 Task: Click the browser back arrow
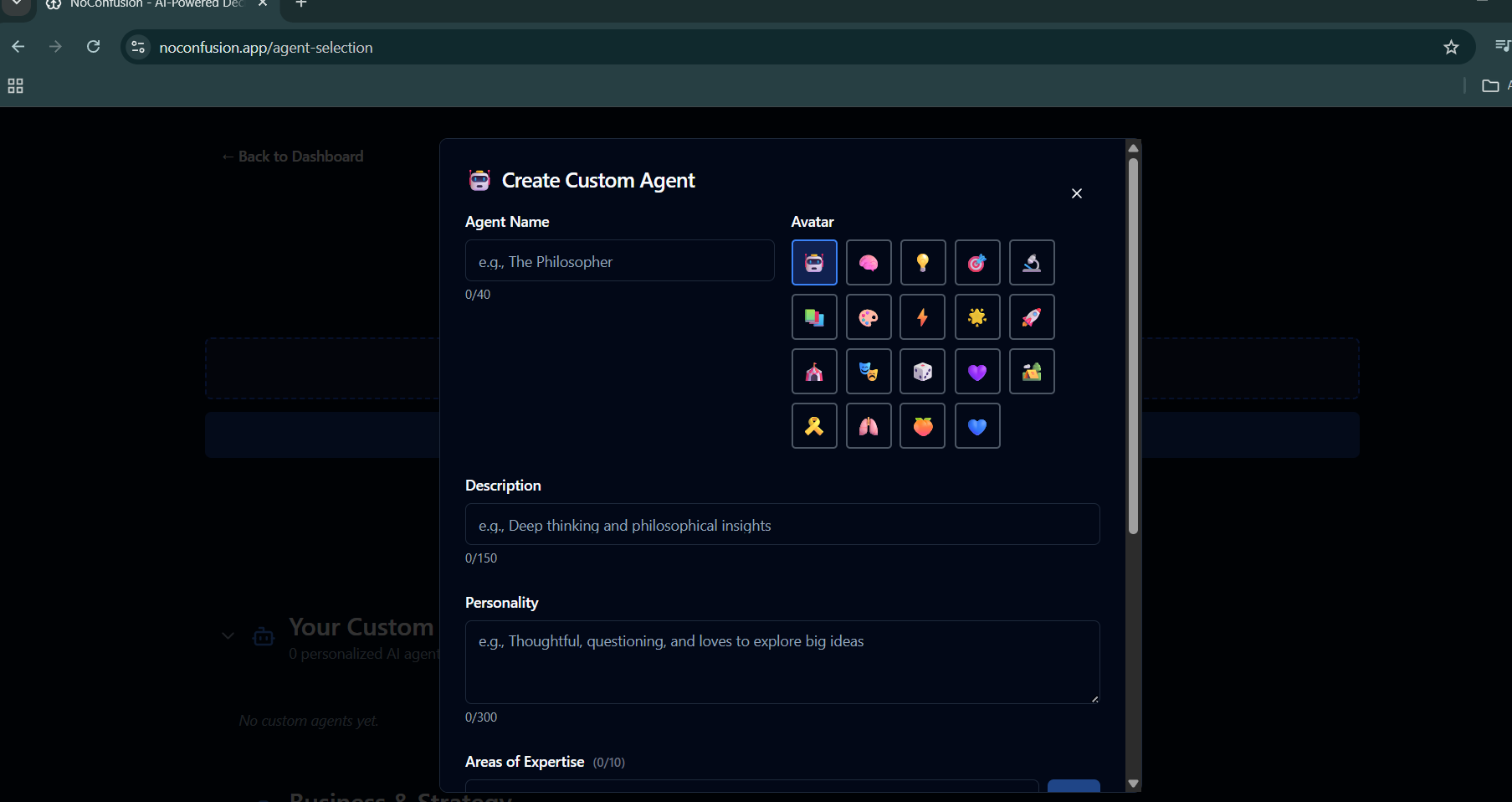click(x=18, y=47)
